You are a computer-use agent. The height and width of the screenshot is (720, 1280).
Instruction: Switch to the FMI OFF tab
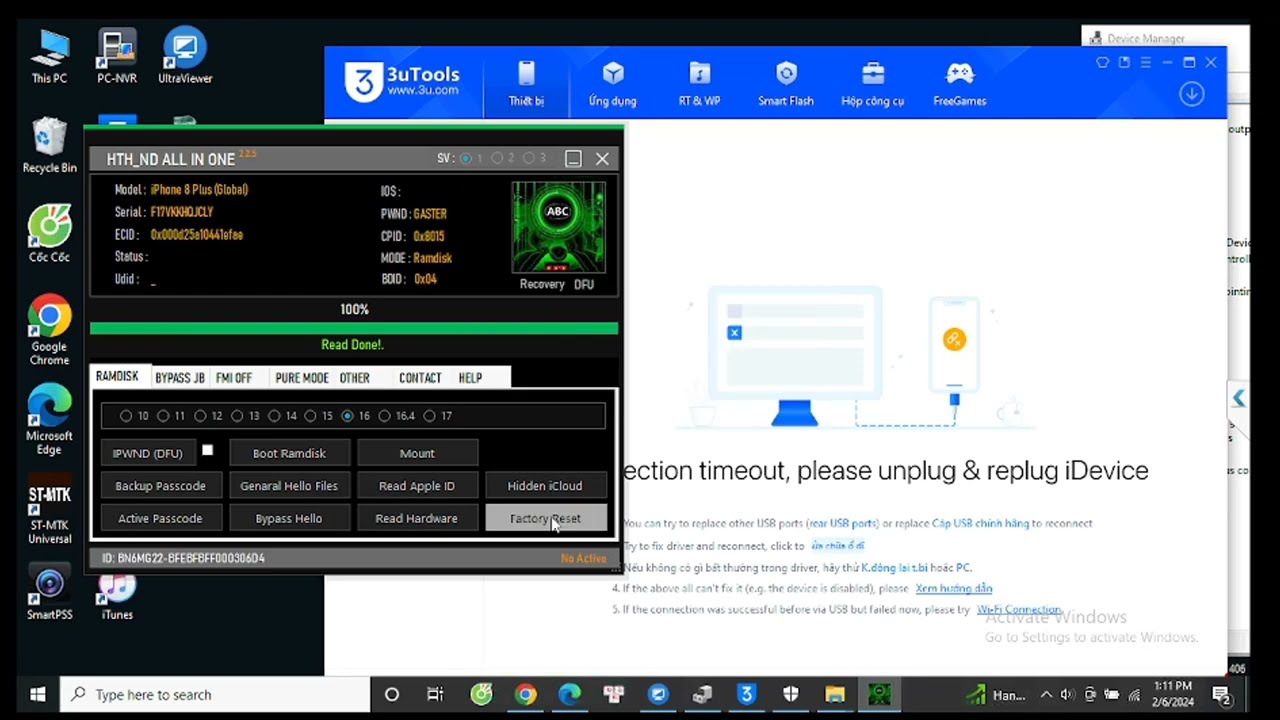pyautogui.click(x=234, y=378)
